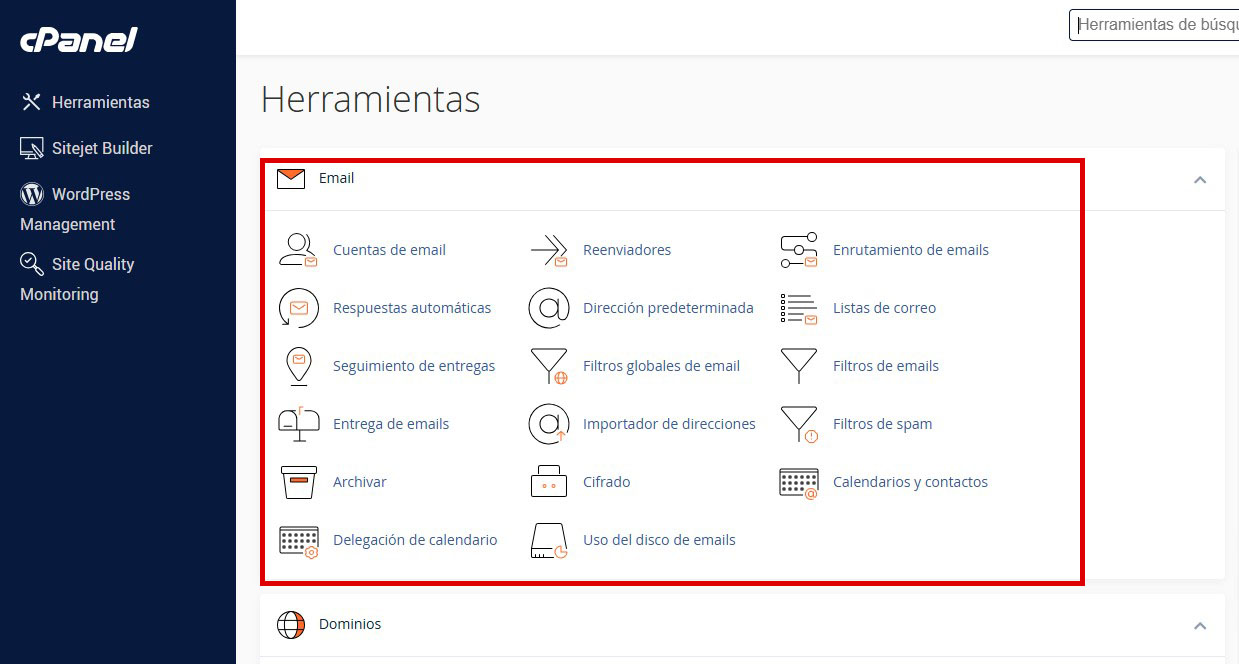Click the Seguimiento de entregas pin icon
This screenshot has width=1239, height=664.
(298, 366)
